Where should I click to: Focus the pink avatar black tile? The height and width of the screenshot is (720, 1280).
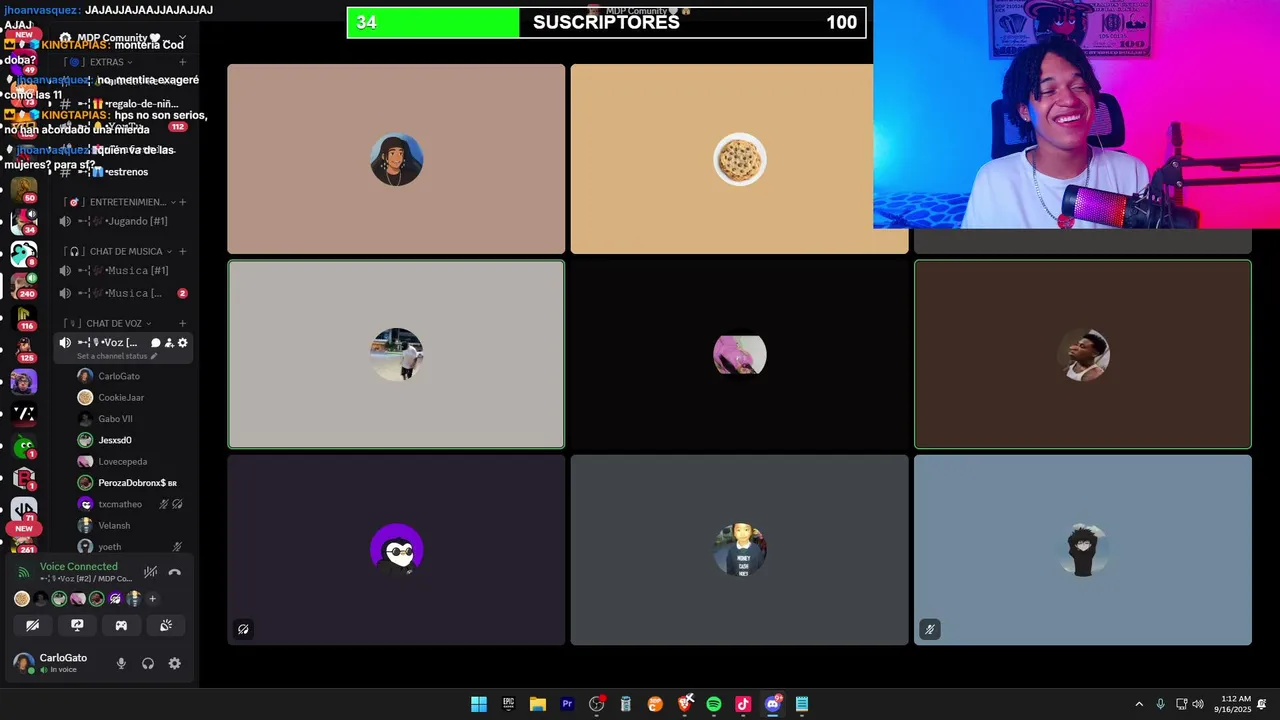739,355
